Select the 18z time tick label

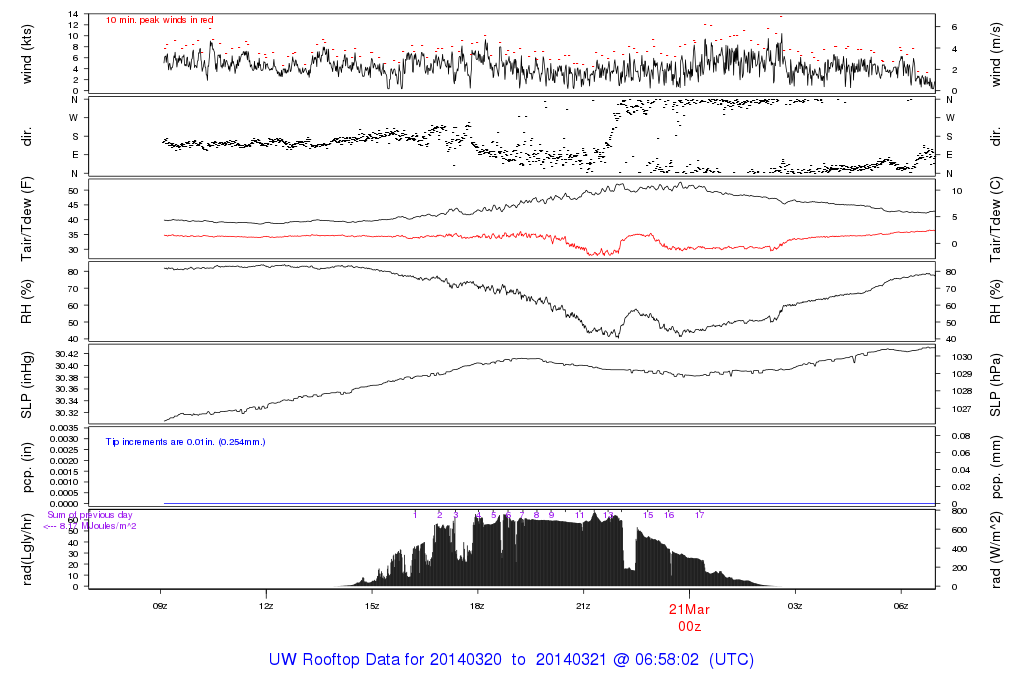pyautogui.click(x=477, y=606)
